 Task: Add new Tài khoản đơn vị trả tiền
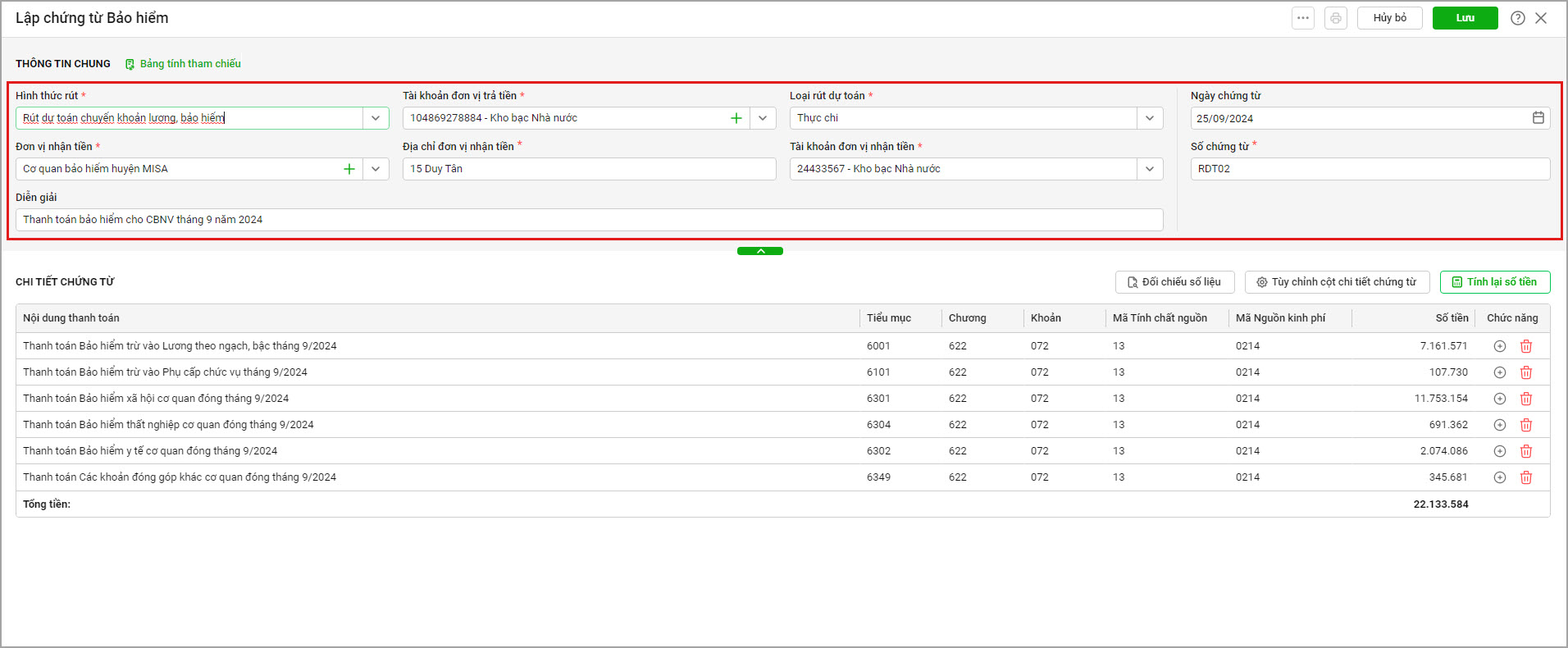[x=736, y=118]
